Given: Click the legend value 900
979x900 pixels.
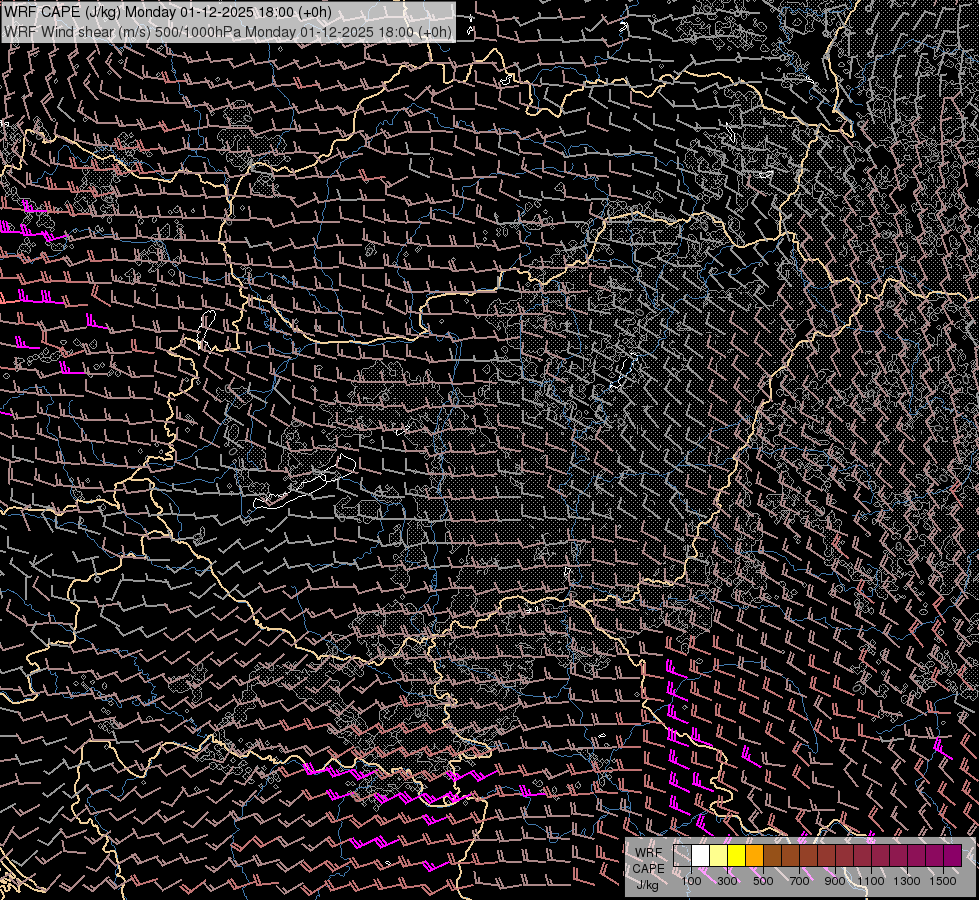Looking at the screenshot, I should [x=835, y=881].
